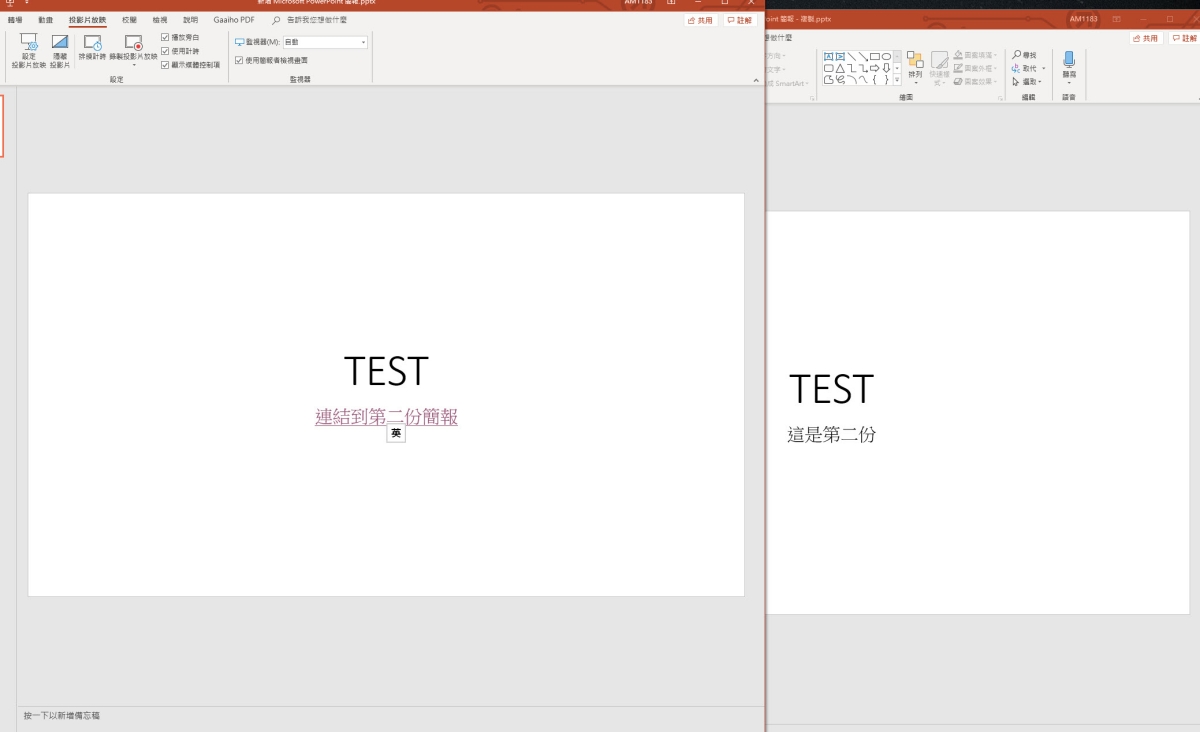Open 設定投影片放映 (Set Up Slide Show)
The height and width of the screenshot is (732, 1200).
click(29, 43)
